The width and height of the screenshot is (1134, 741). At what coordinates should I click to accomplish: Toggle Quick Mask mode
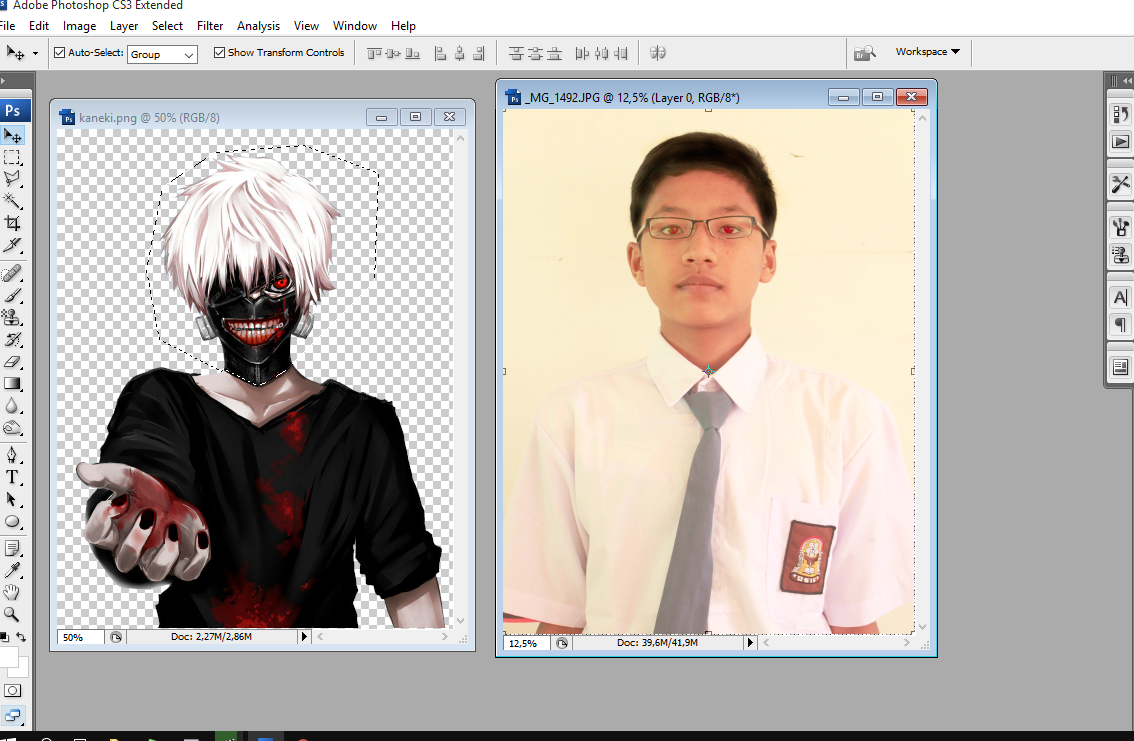coord(12,690)
